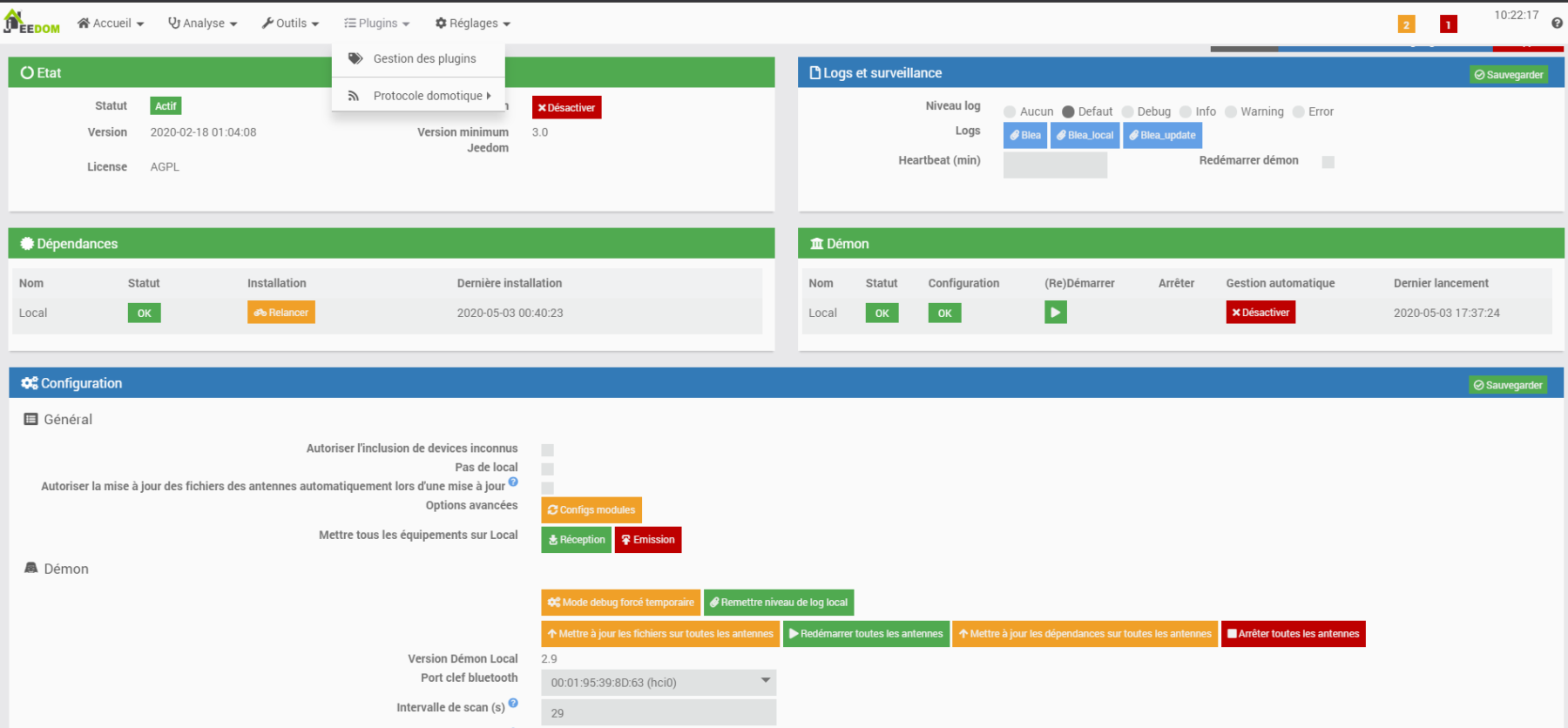Open the Blea_update log file
Screen dimensions: 1568x728
pos(1162,135)
